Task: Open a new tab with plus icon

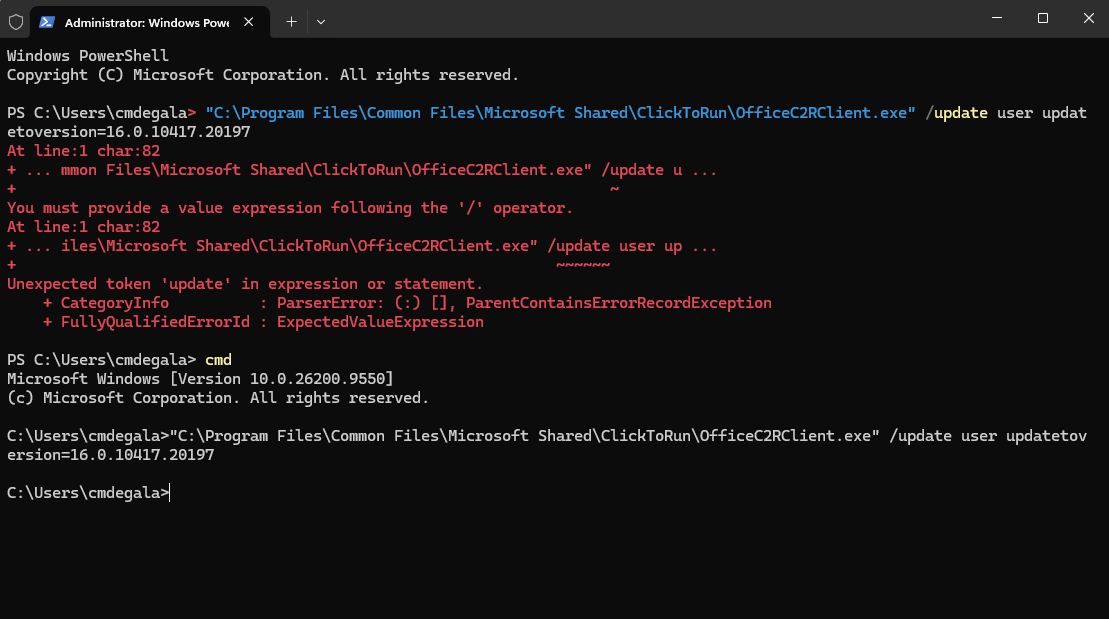Action: [291, 22]
